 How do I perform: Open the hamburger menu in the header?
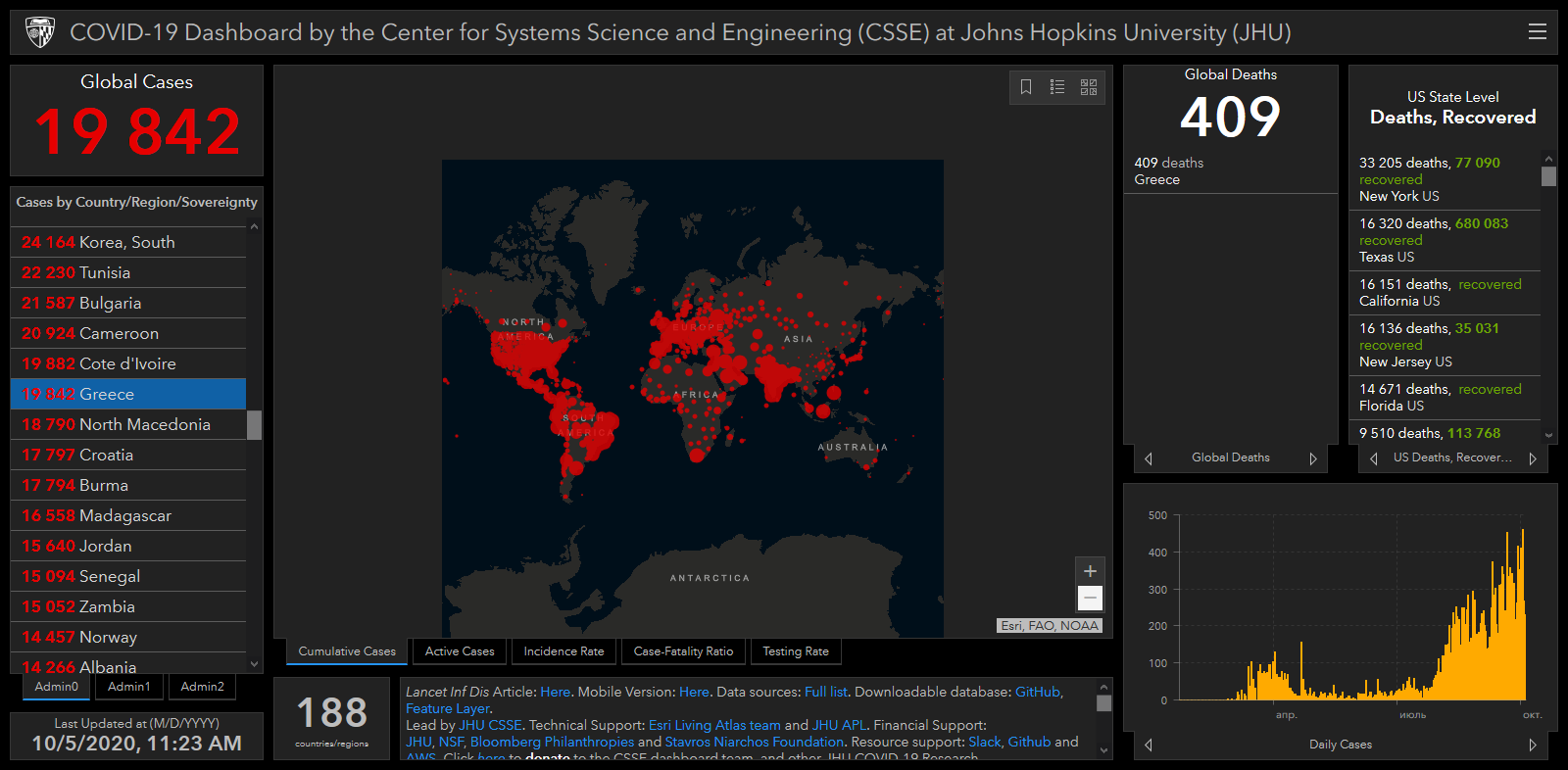click(x=1537, y=31)
